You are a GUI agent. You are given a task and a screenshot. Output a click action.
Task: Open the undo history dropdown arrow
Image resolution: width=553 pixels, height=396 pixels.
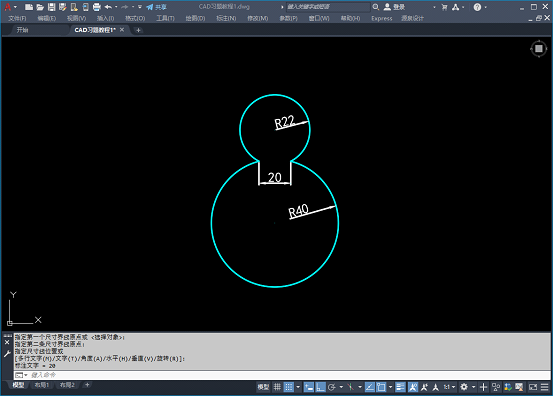pos(116,7)
